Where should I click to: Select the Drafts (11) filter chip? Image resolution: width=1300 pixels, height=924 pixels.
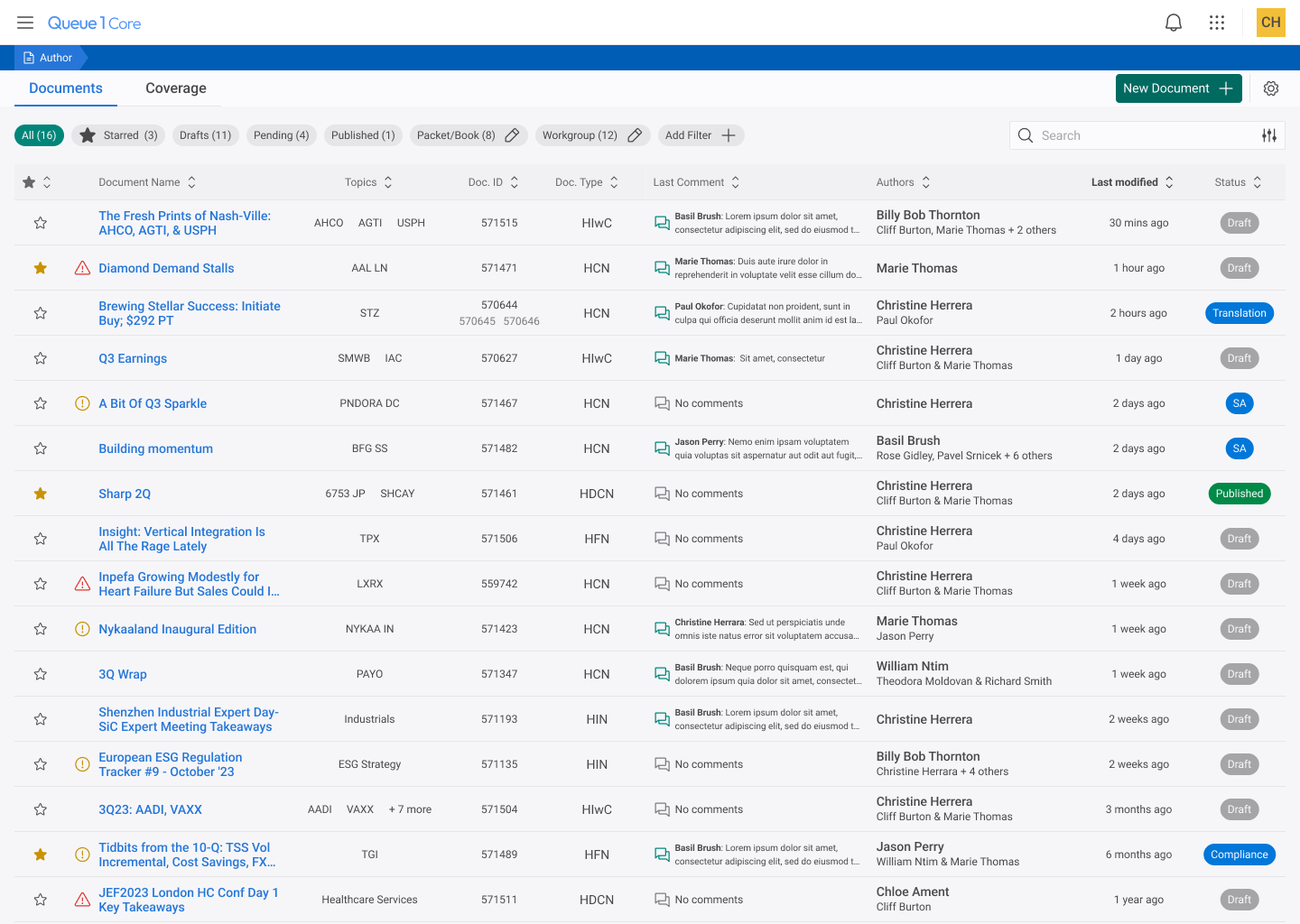(x=205, y=135)
